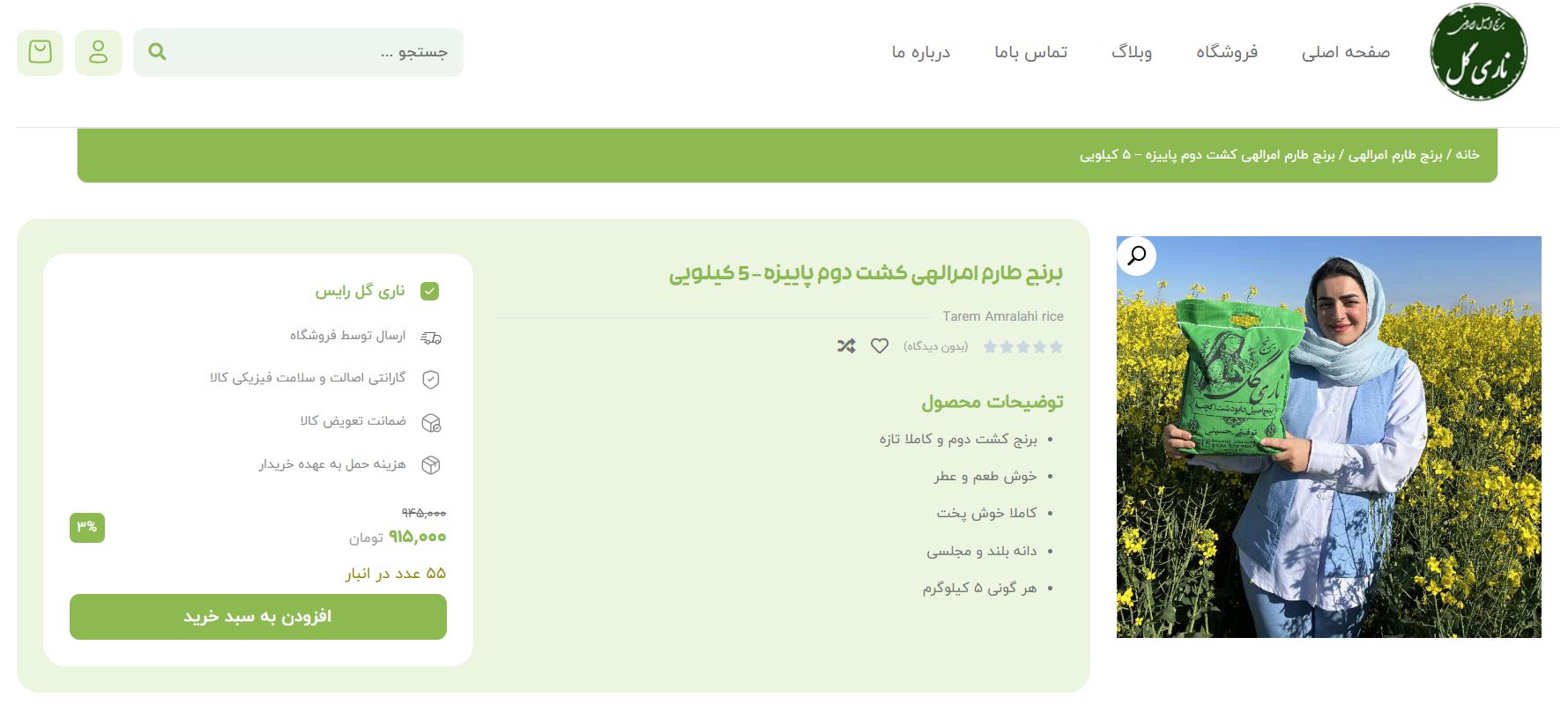Open وبلاگ menu item
Image resolution: width=1568 pixels, height=712 pixels.
coord(1132,52)
